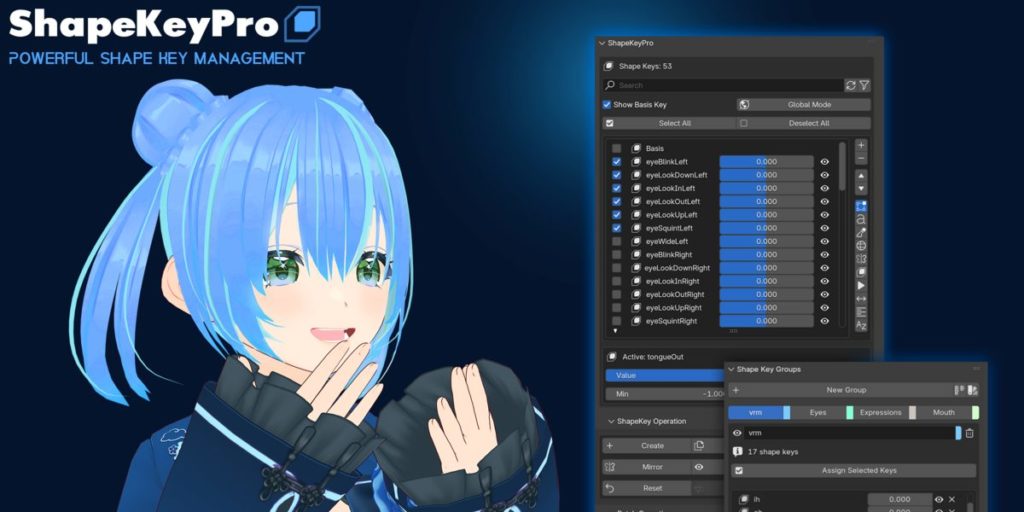
Task: Click into the shape key Search field
Action: click(725, 86)
